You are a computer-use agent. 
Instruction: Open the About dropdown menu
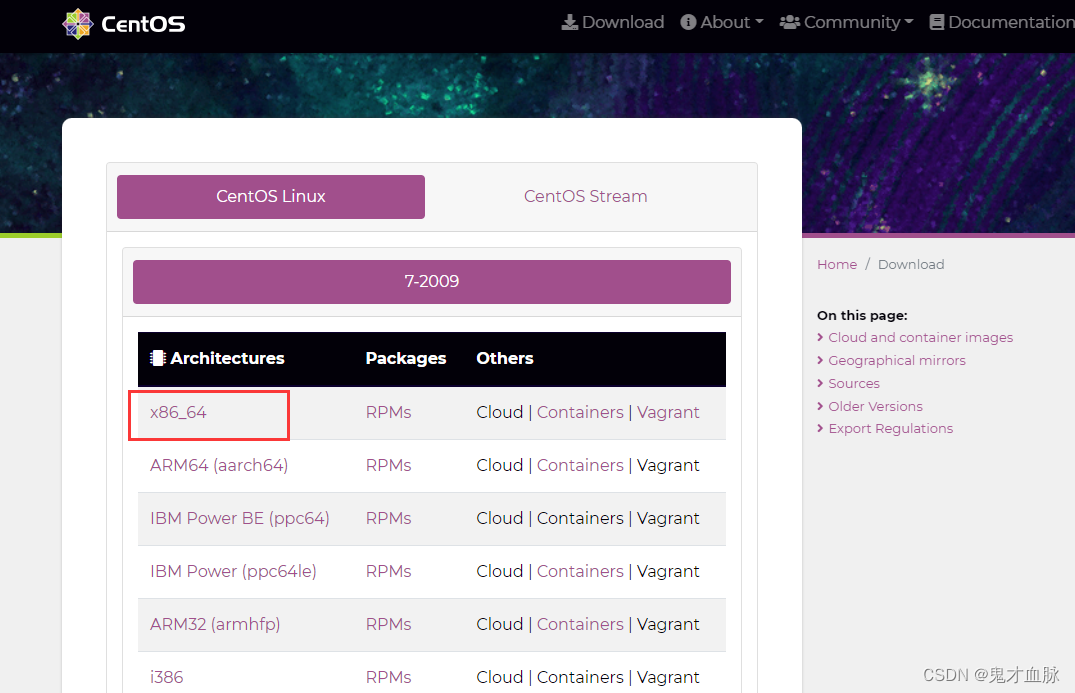[x=722, y=23]
